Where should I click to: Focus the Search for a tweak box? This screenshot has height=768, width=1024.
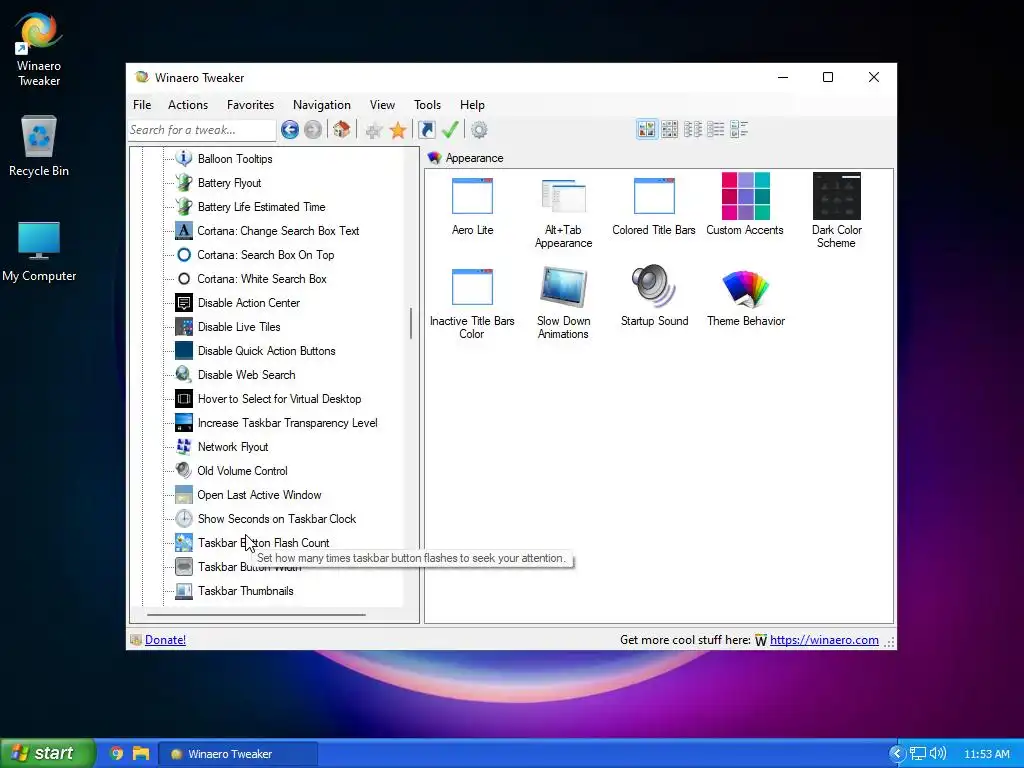coord(202,130)
